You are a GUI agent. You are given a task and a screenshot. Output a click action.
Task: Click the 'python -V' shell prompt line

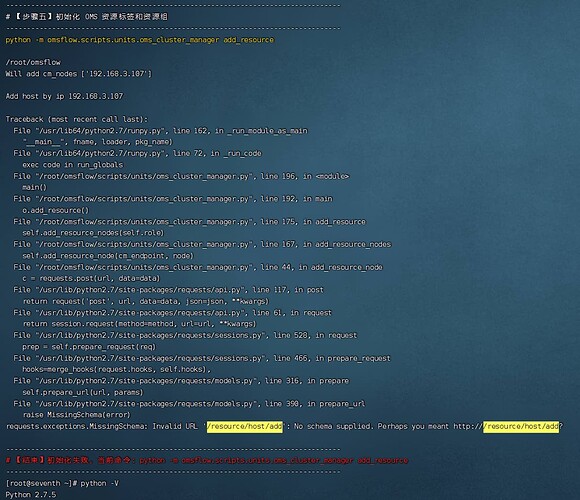click(62, 483)
